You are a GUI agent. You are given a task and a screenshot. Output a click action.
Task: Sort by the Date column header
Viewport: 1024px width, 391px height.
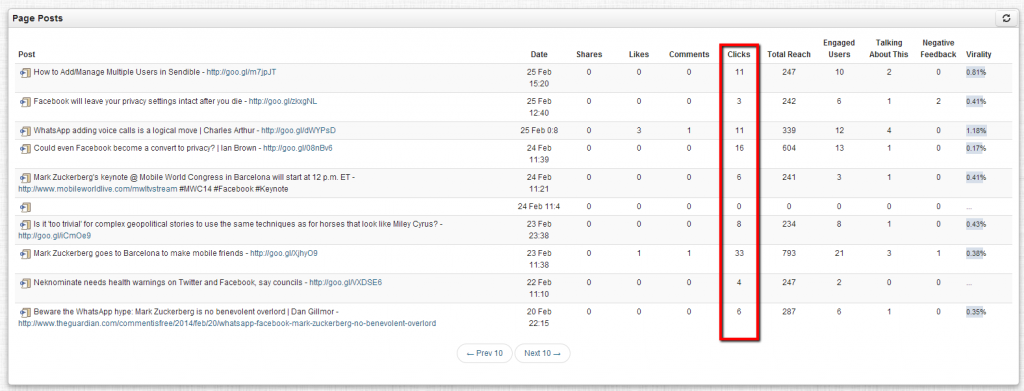pyautogui.click(x=539, y=54)
